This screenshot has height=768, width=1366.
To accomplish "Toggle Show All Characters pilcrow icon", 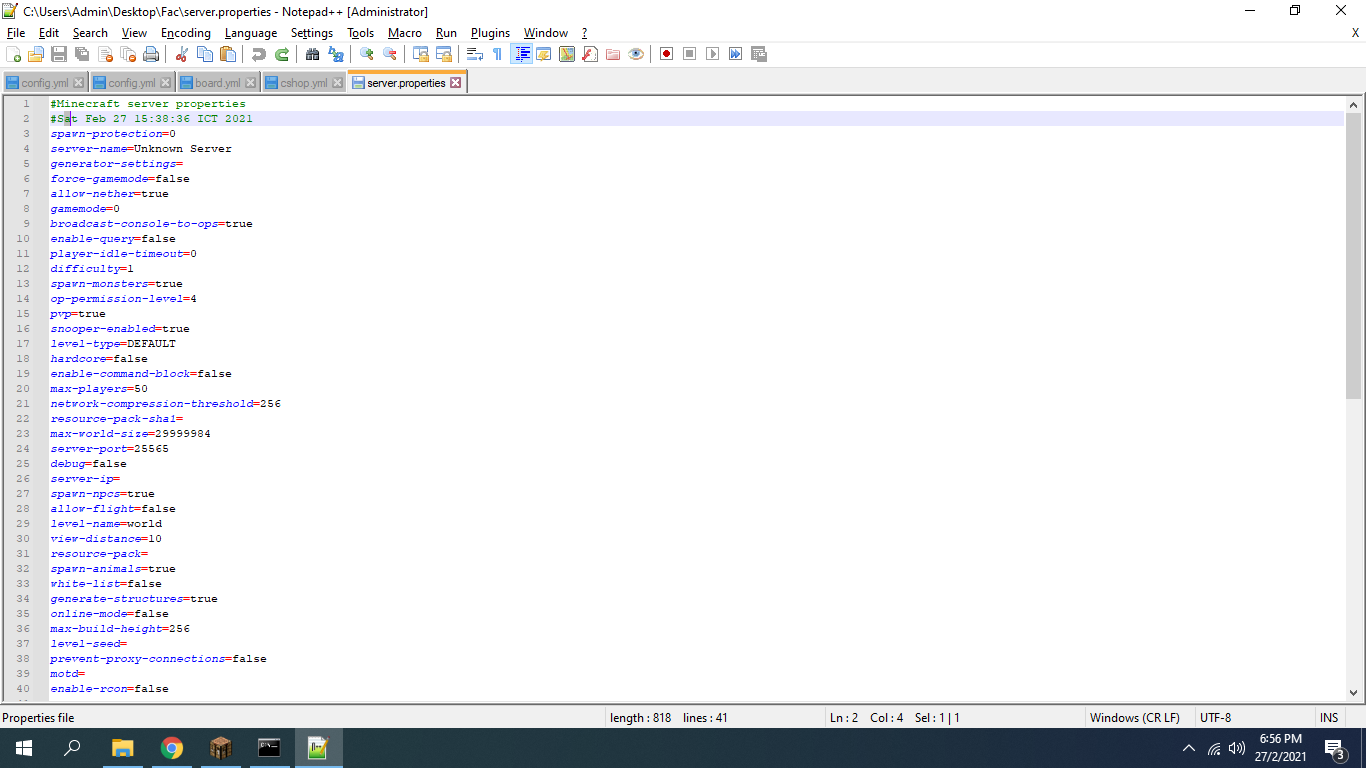I will [498, 54].
